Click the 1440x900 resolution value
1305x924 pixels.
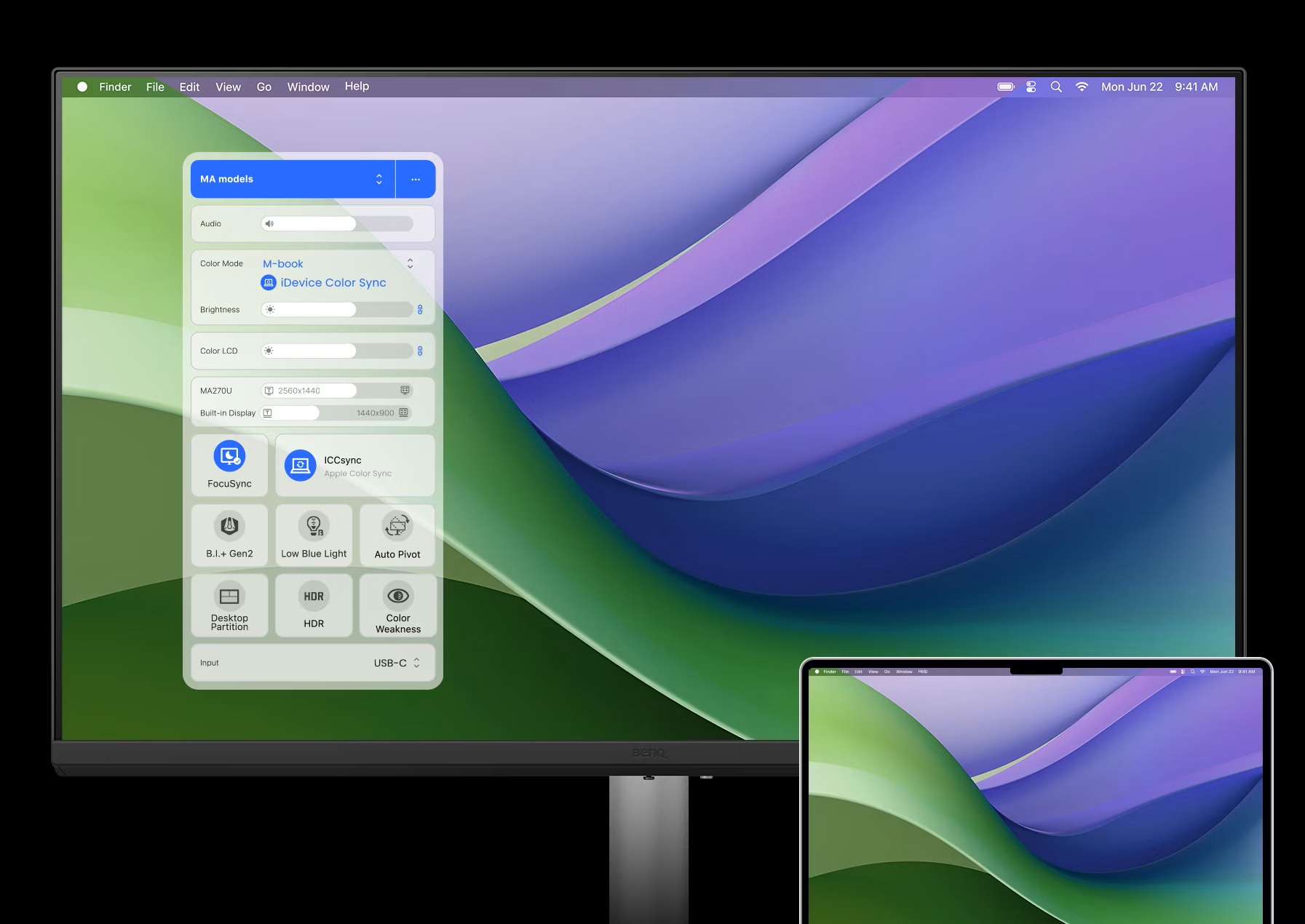pos(376,413)
